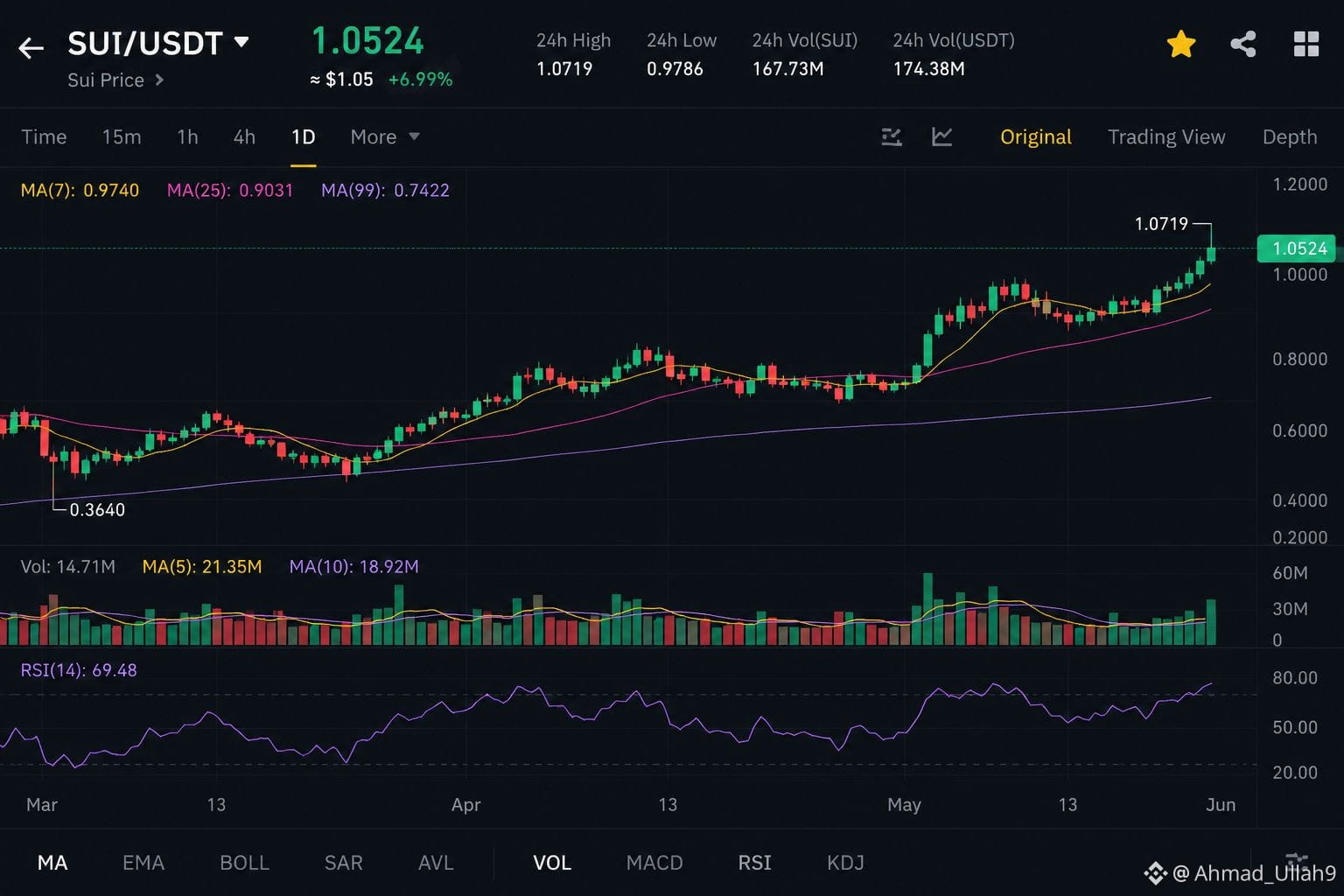
Task: Expand the More intervals dropdown
Action: (385, 136)
